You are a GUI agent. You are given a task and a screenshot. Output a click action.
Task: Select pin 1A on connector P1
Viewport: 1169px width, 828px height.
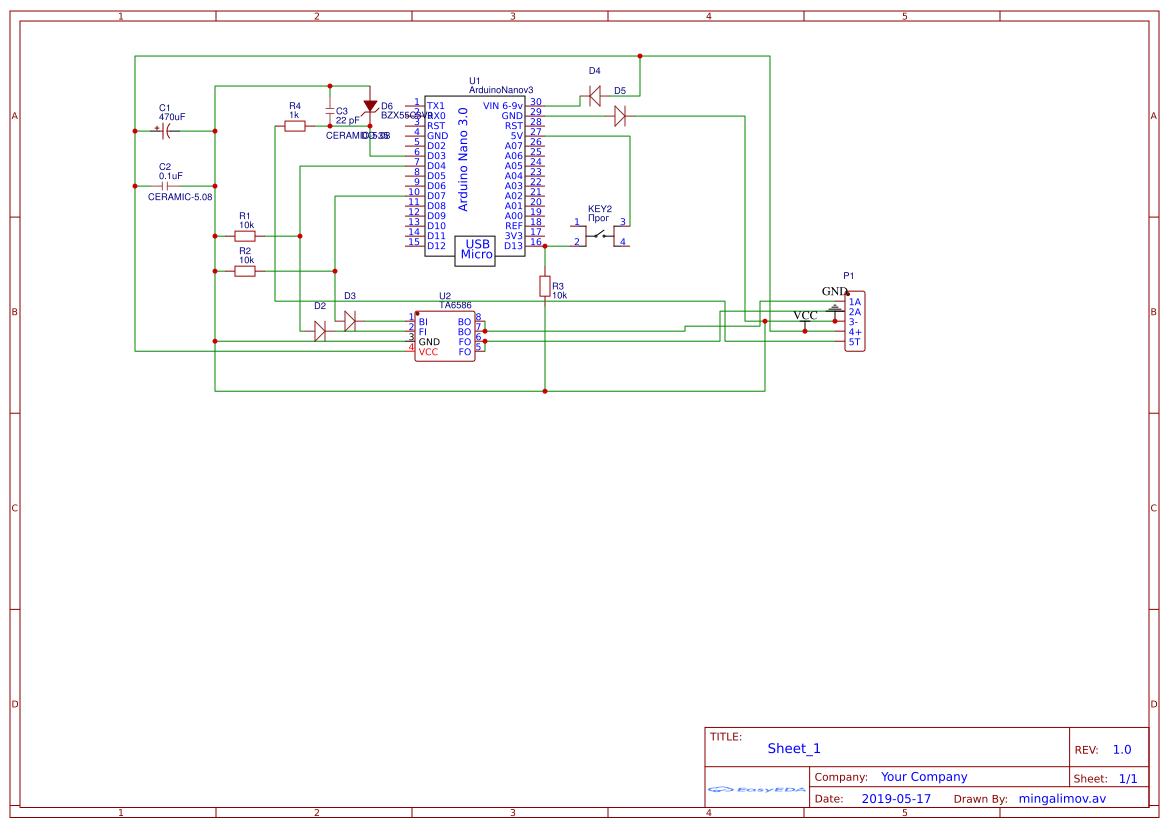tap(854, 302)
